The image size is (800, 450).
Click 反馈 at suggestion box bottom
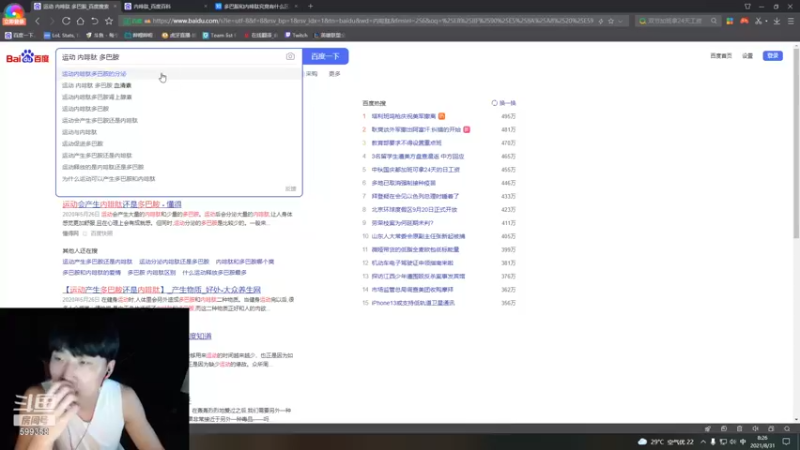(290, 189)
